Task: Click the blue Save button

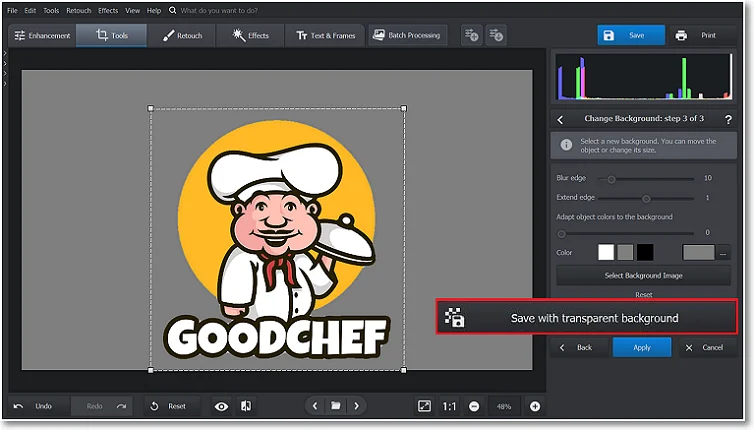Action: click(631, 35)
